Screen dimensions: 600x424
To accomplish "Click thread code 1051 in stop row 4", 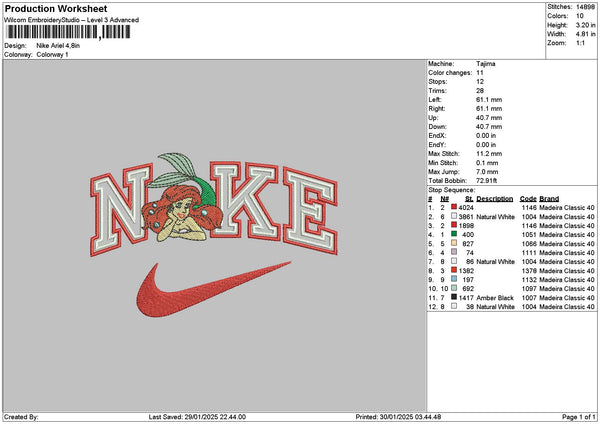I will 529,235.
